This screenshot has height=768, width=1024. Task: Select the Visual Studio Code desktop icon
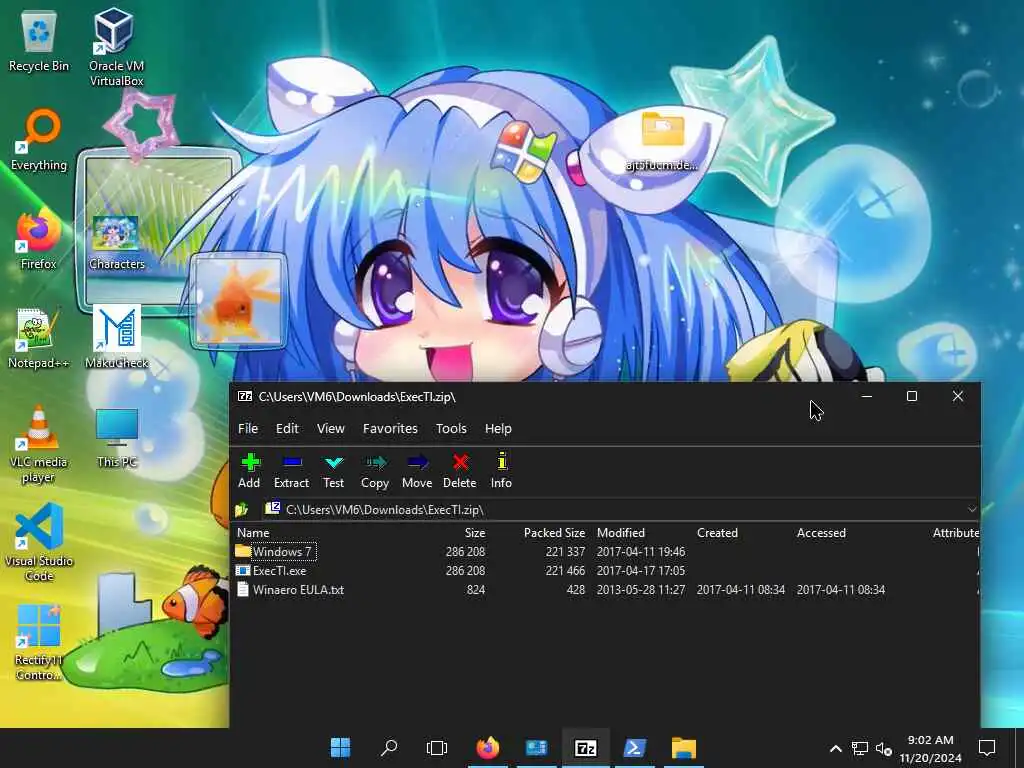(x=39, y=542)
